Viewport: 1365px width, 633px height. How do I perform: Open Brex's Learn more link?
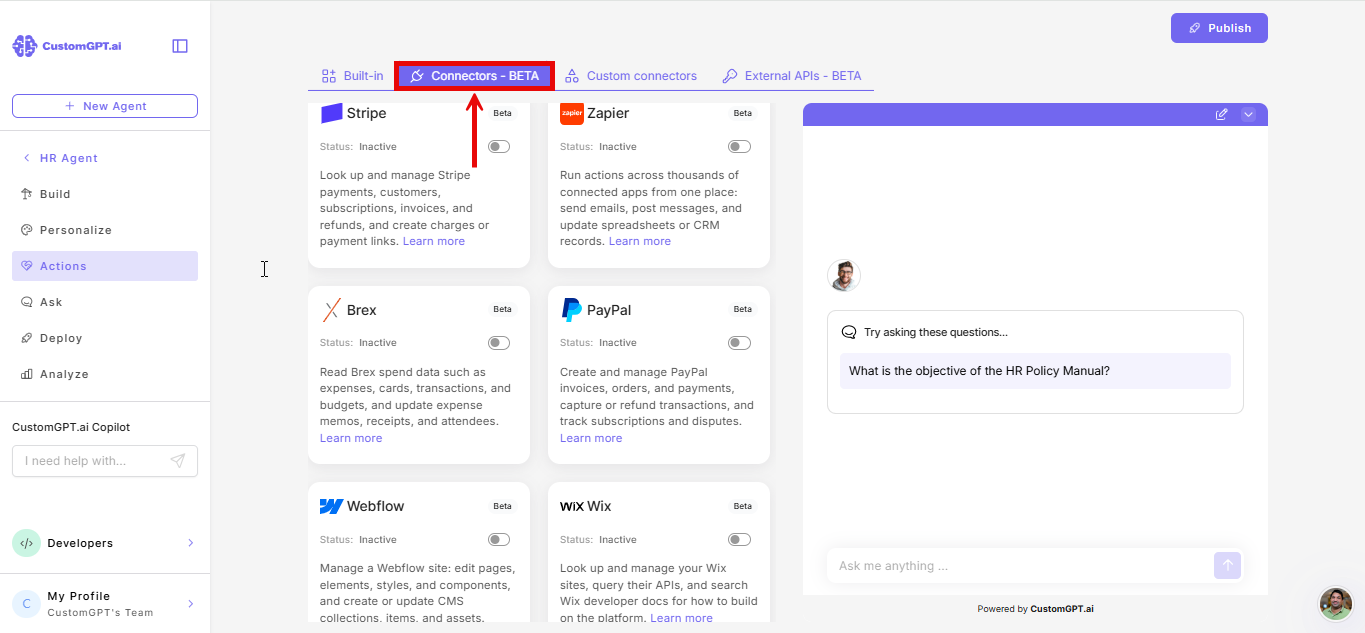pos(351,438)
